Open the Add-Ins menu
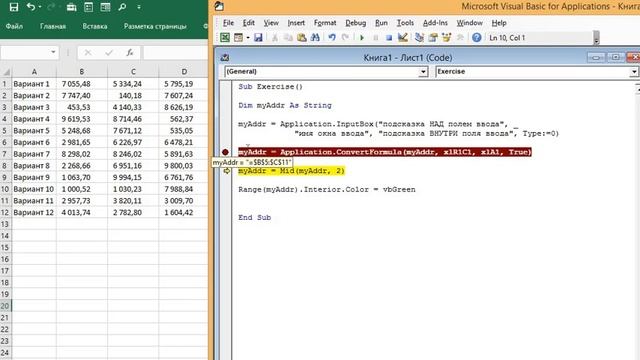The width and height of the screenshot is (640, 360). pyautogui.click(x=435, y=23)
